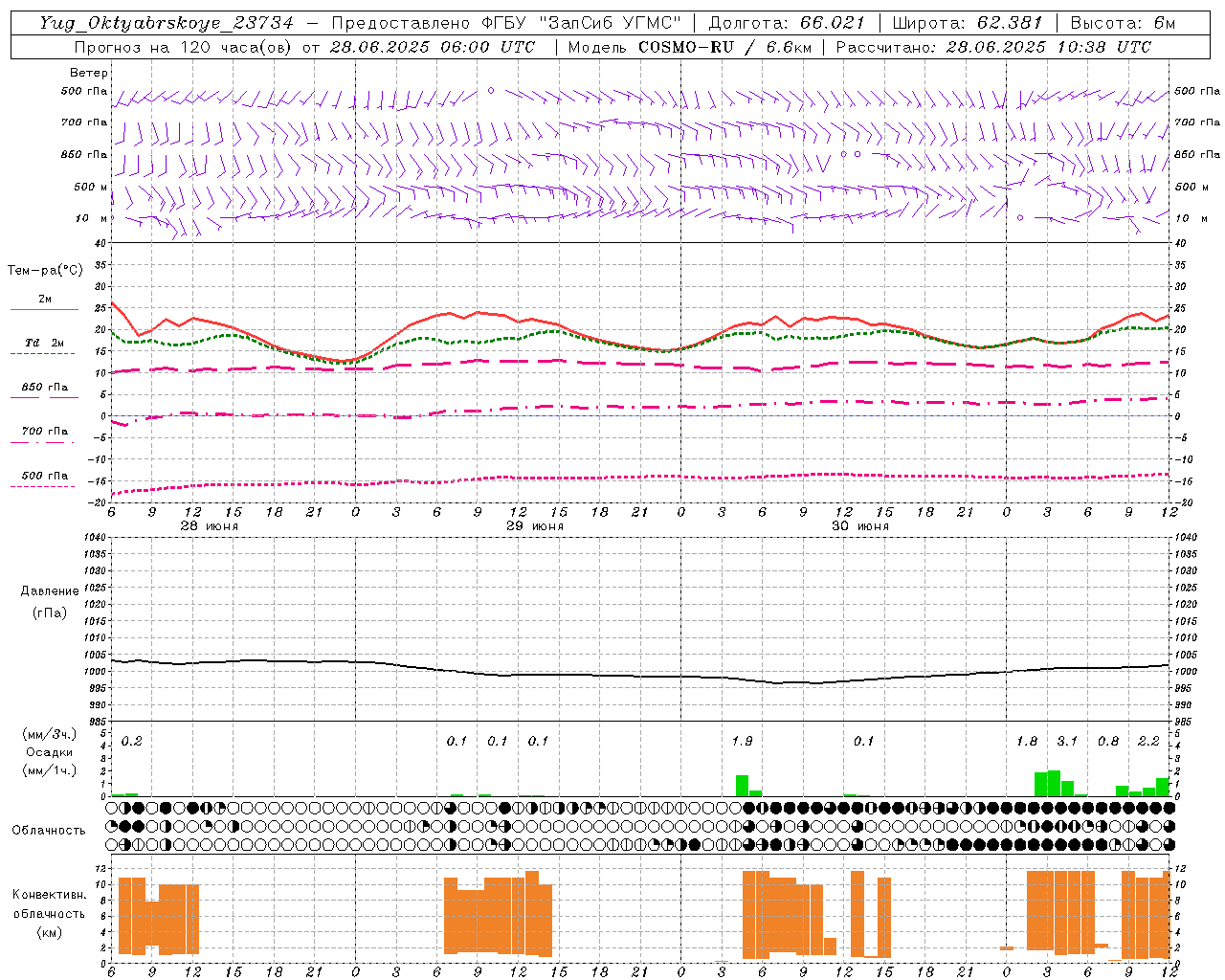1225x980 pixels.
Task: Click the Тем-ра(°C) temperature panel label
Action: 45,271
